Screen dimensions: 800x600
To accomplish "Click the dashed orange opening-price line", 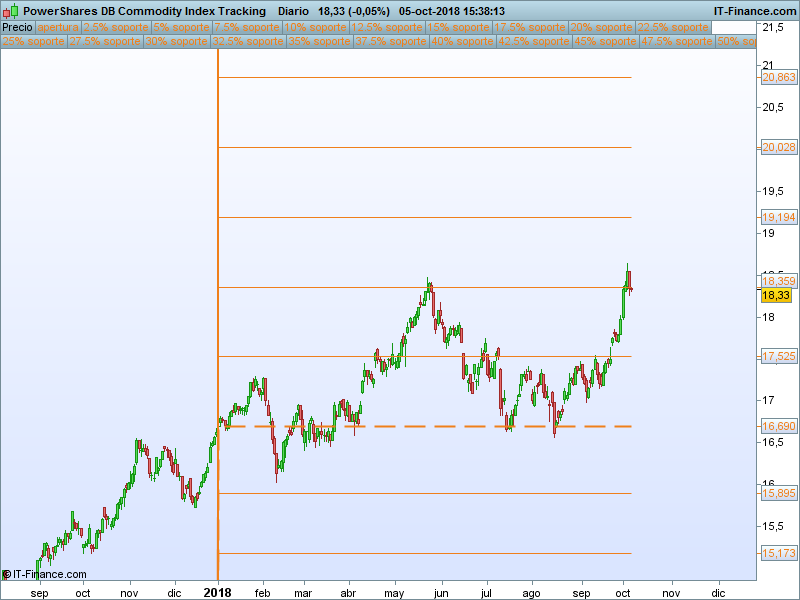I will (x=425, y=427).
